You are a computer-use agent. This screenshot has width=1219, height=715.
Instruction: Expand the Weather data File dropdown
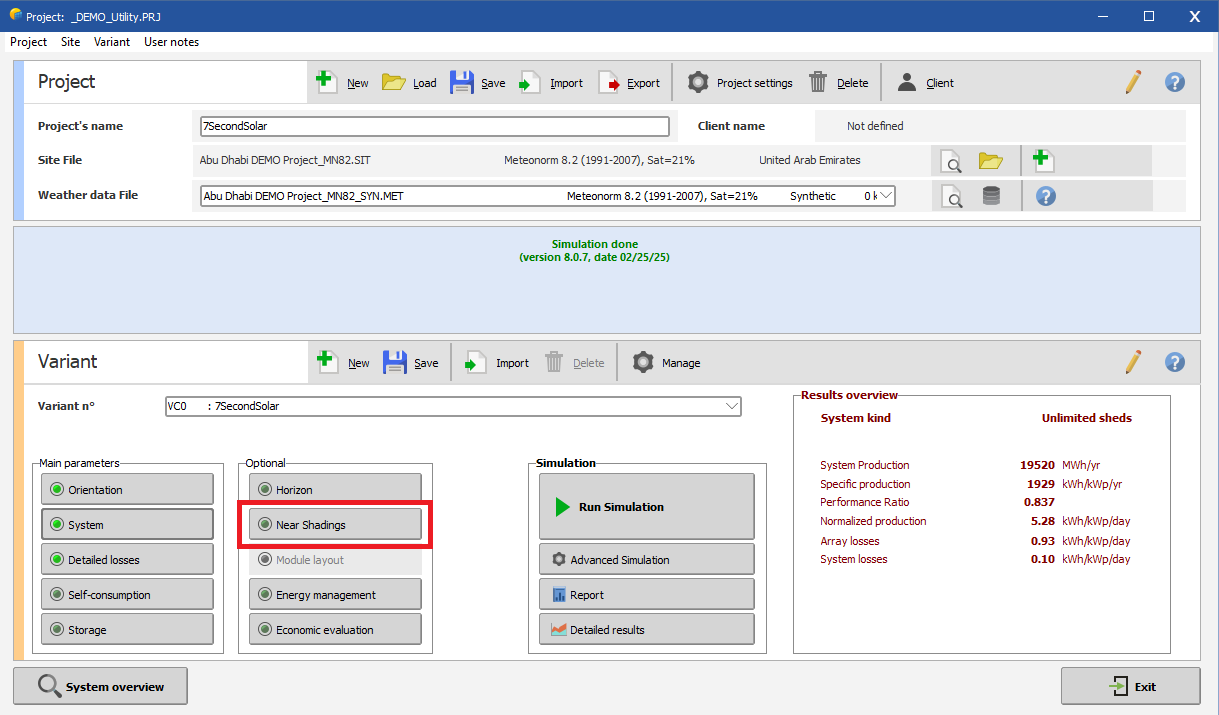885,196
